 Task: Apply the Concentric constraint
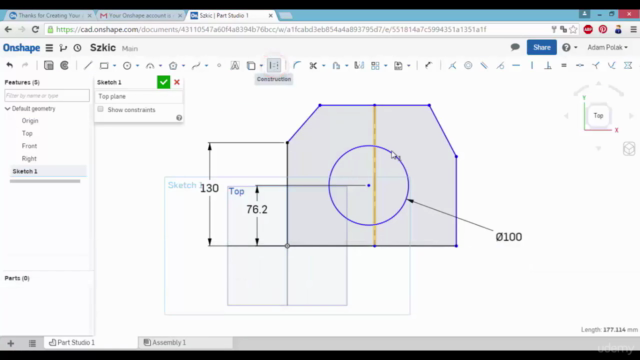point(468,65)
